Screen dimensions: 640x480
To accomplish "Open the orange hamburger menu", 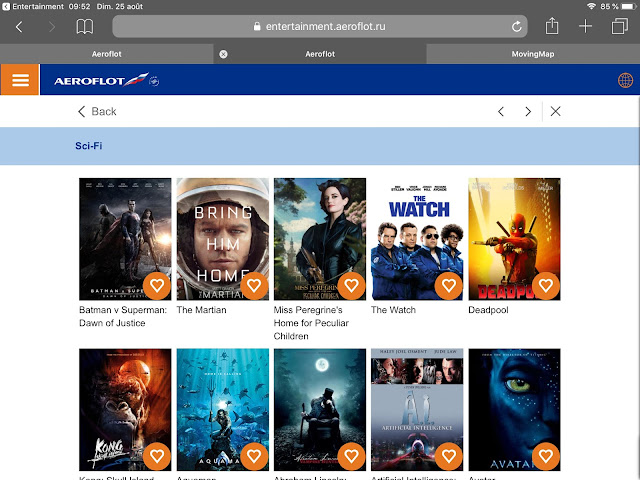I will [x=20, y=80].
